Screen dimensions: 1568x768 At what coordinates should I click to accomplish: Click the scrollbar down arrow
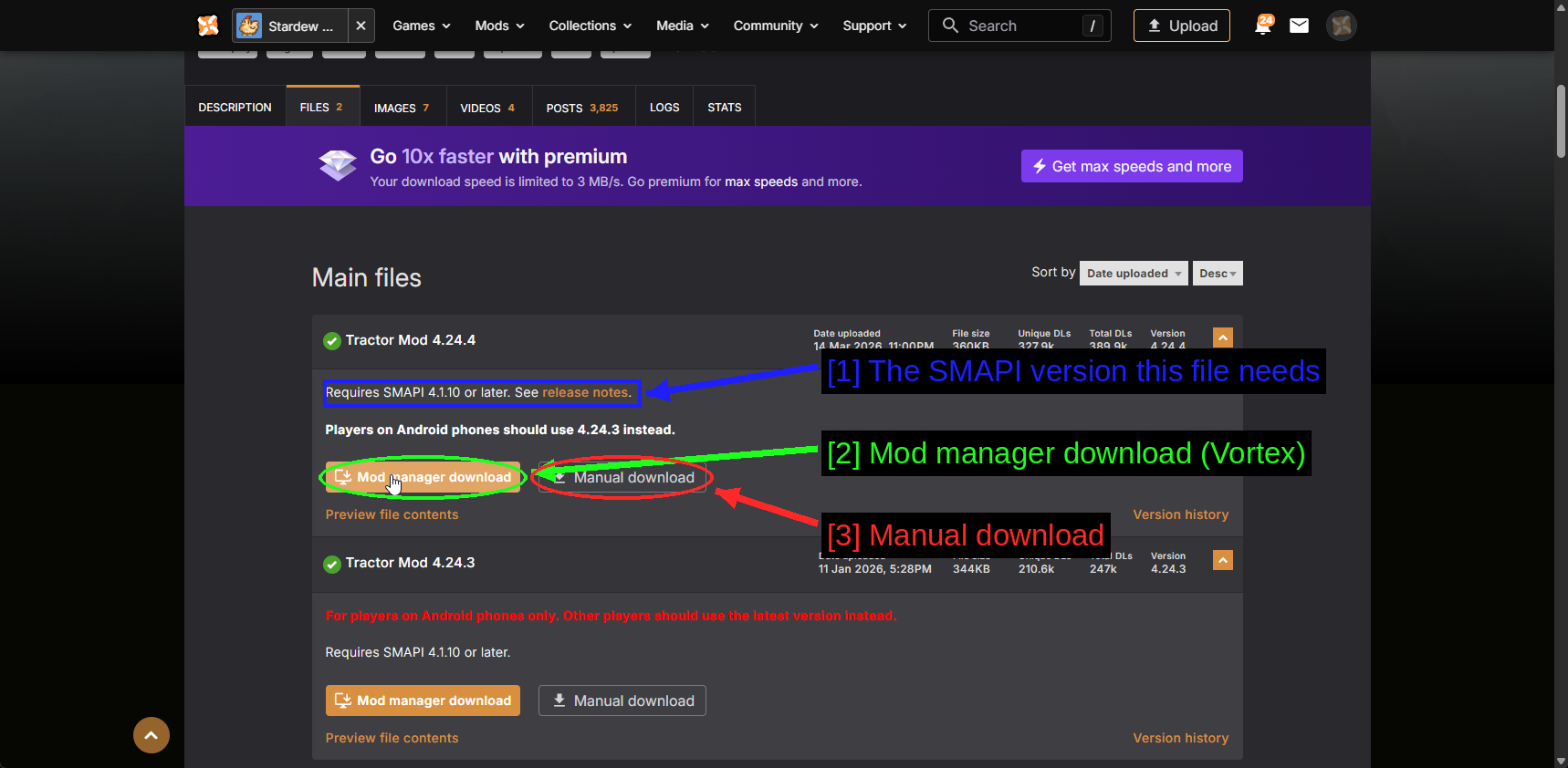pyautogui.click(x=1561, y=761)
